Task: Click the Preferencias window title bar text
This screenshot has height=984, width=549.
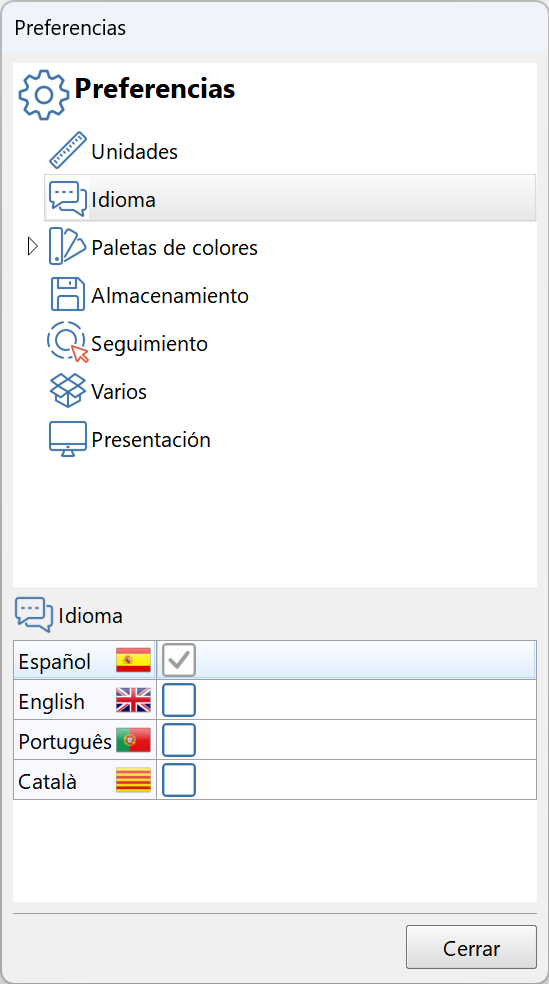Action: tap(70, 28)
